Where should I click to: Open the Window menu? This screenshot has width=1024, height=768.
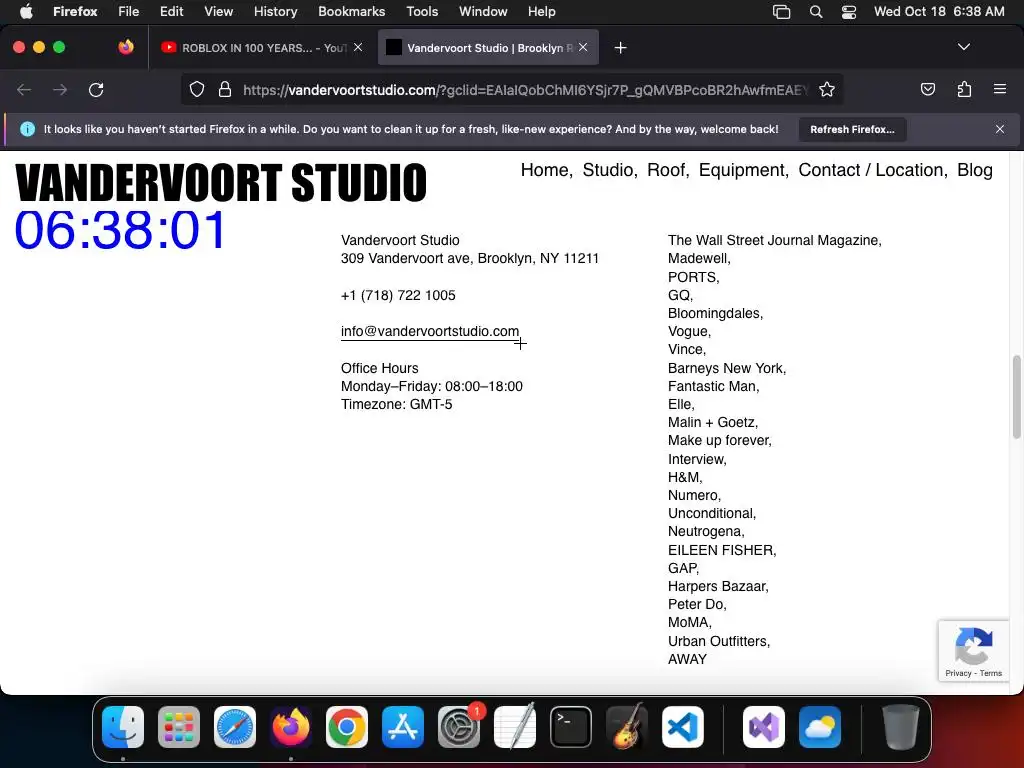(483, 11)
